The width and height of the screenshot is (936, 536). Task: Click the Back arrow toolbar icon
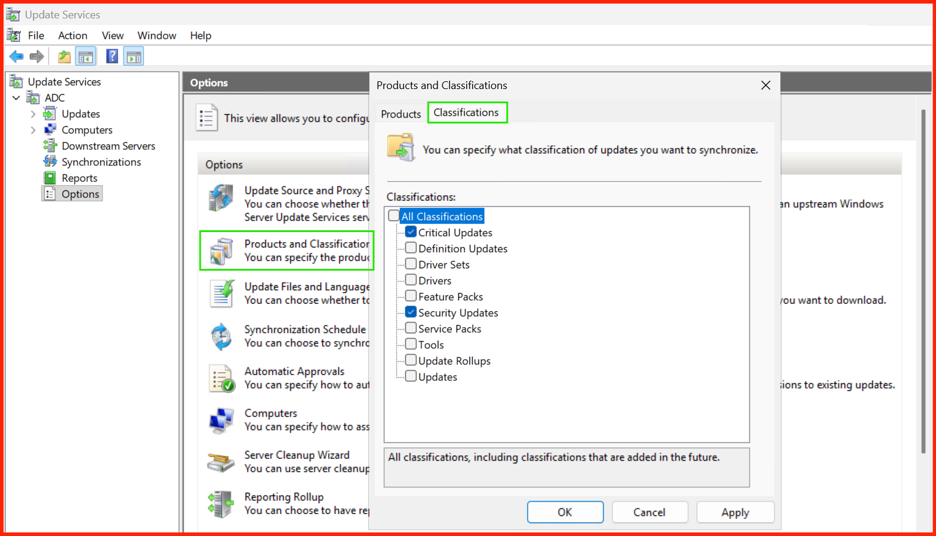(x=17, y=57)
